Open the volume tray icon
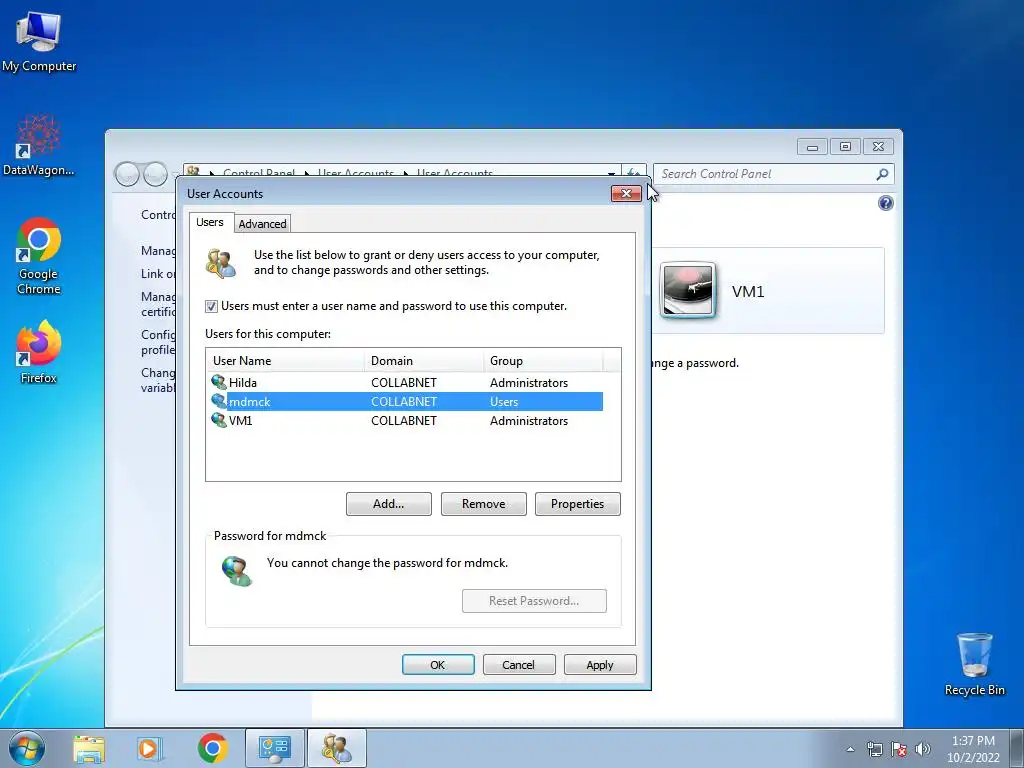This screenshot has height=768, width=1024. coord(923,749)
